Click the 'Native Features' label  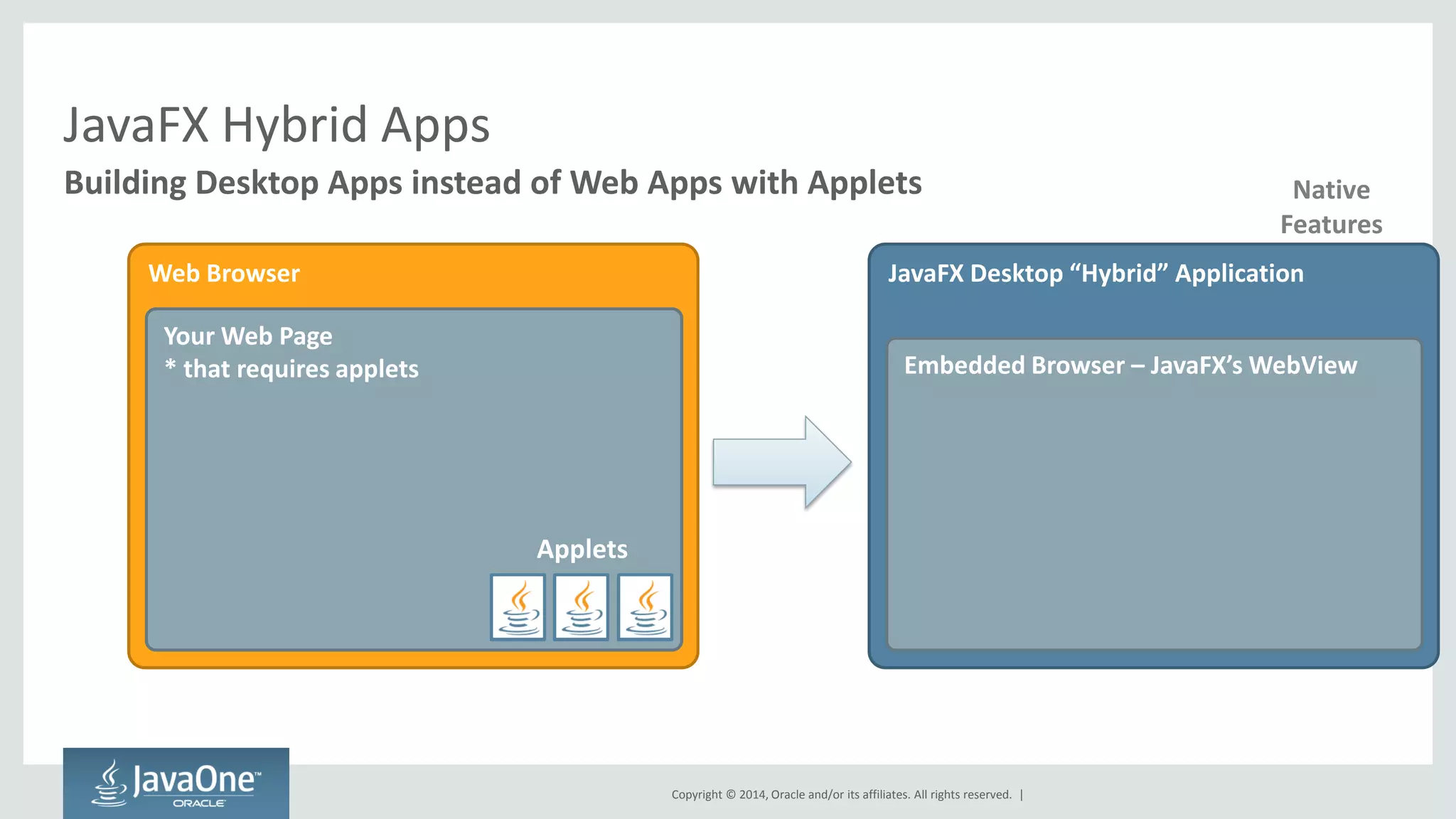click(1332, 207)
